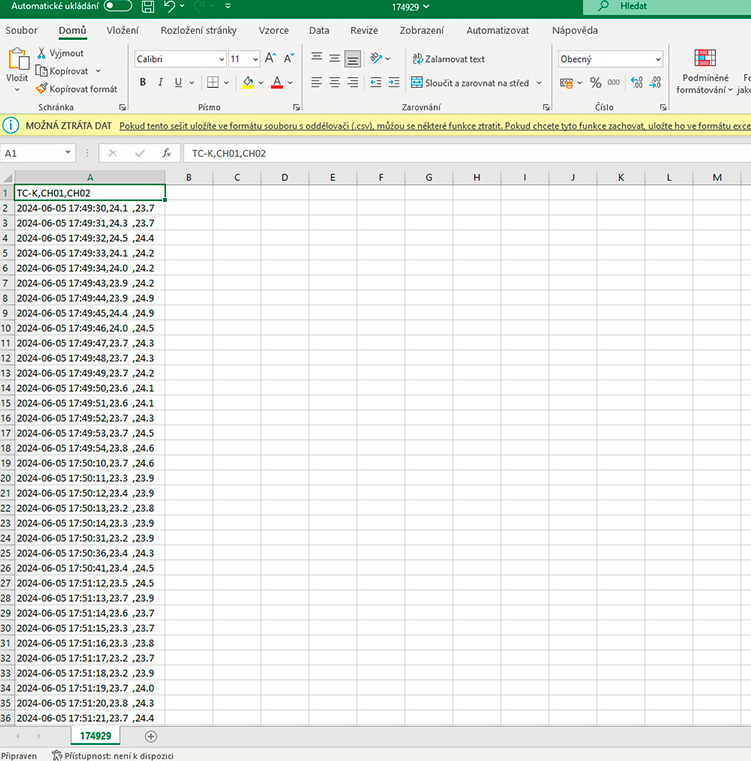Click the increase font size icon
Screen dimensions: 751x761
[x=271, y=59]
